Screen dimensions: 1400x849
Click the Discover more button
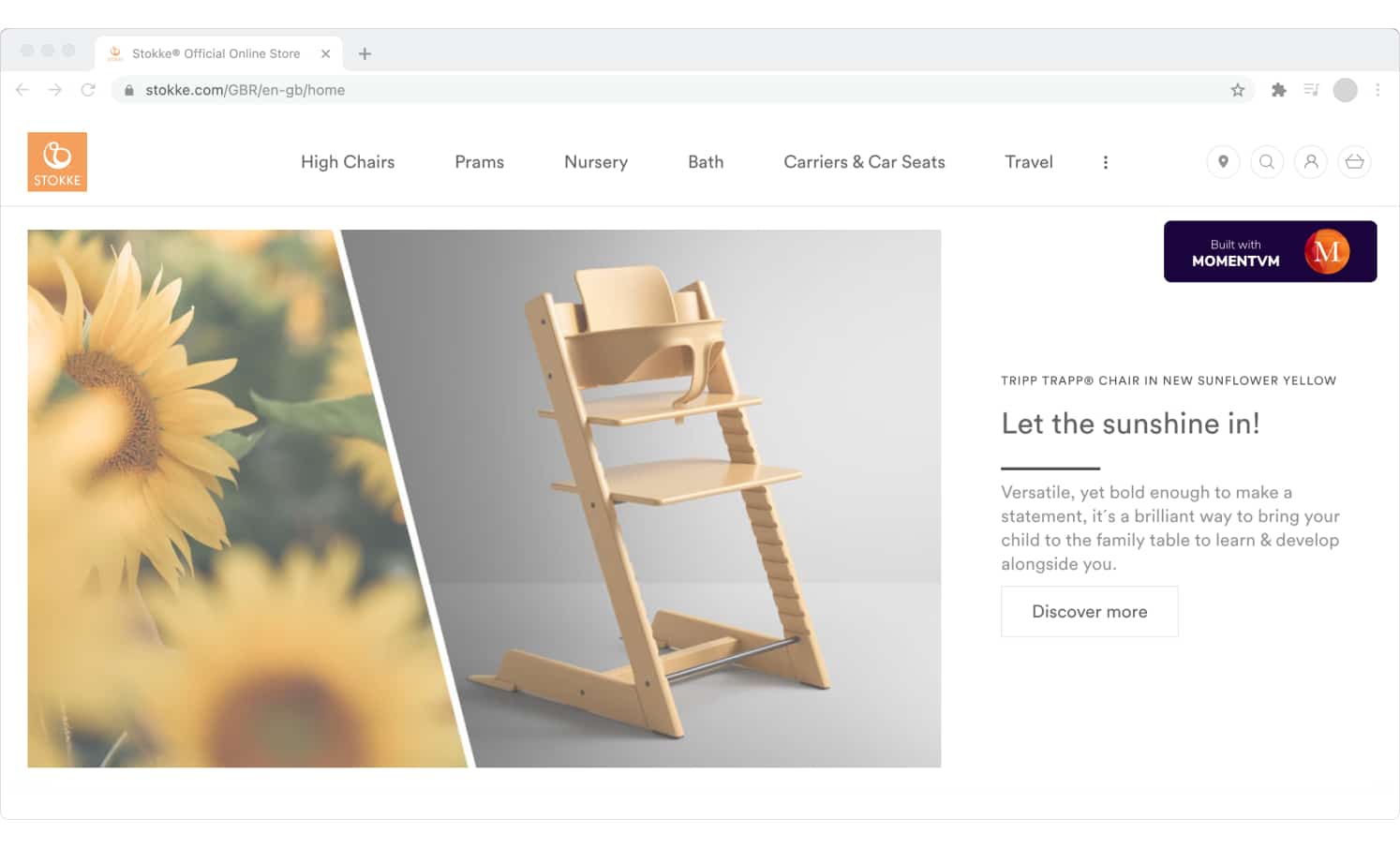(1089, 611)
